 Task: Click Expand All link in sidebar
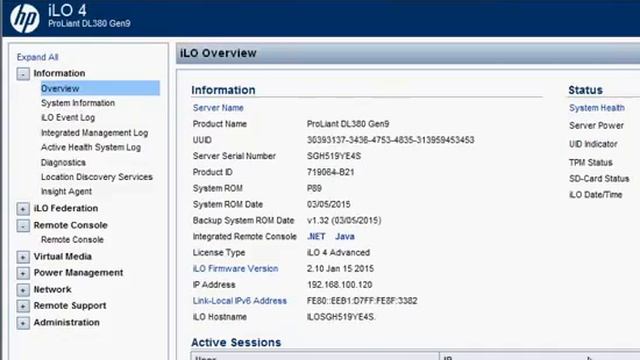[37, 57]
